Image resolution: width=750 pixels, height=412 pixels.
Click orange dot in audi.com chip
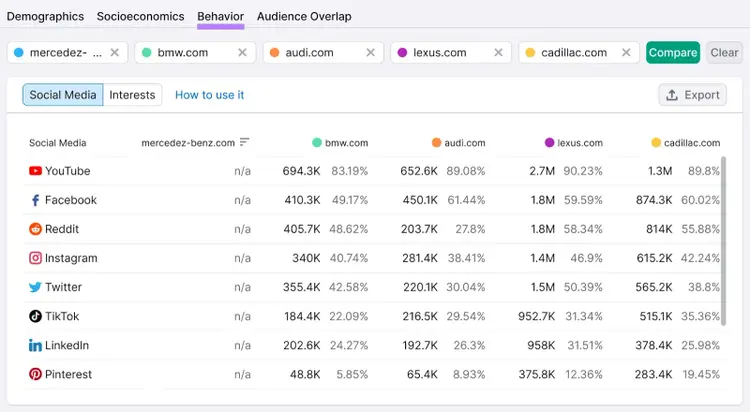(275, 53)
